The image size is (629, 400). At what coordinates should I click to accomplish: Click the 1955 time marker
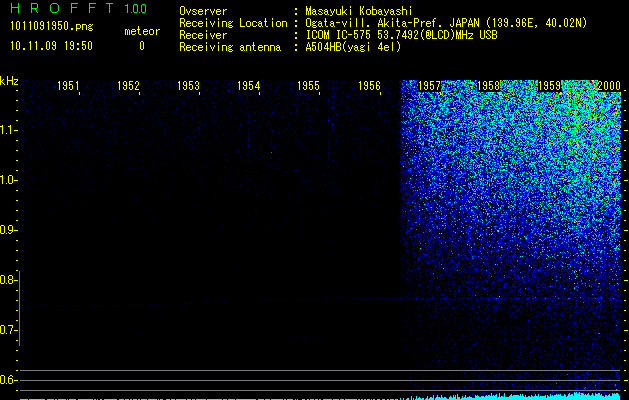click(308, 86)
